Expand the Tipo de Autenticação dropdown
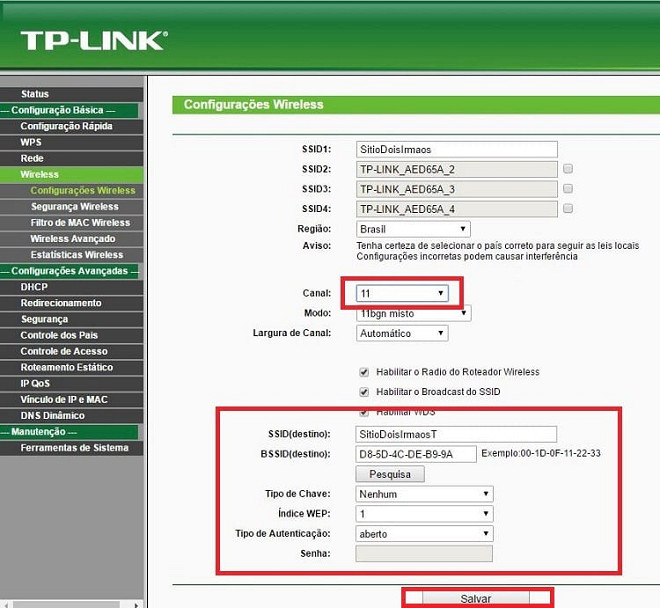This screenshot has width=660, height=608. [x=425, y=534]
